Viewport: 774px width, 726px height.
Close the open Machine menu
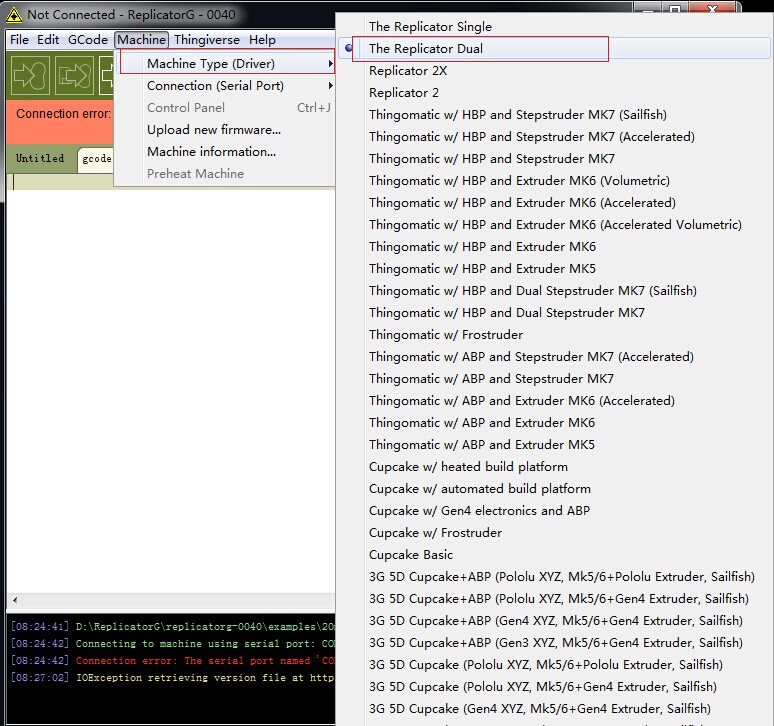[x=141, y=39]
